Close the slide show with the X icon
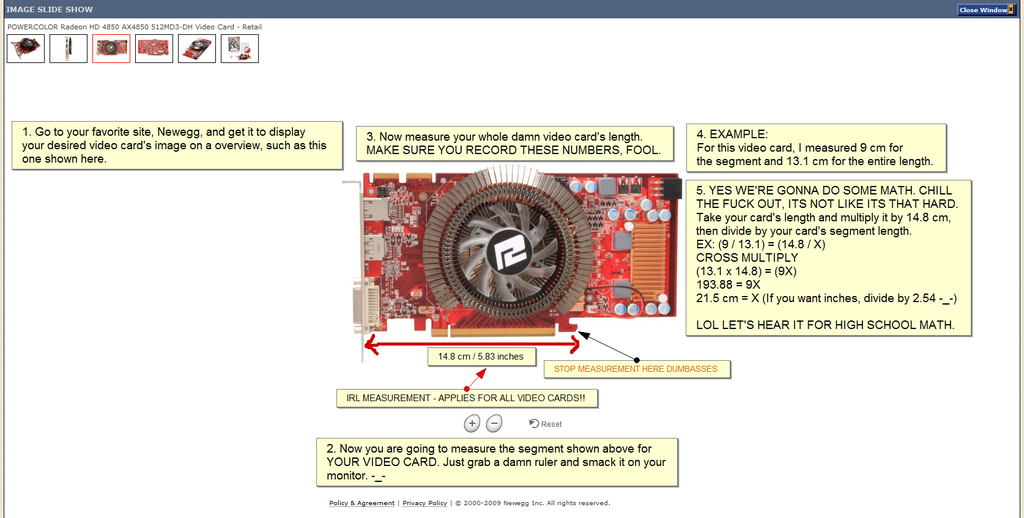Screen dimensions: 1024x518 [1012, 10]
